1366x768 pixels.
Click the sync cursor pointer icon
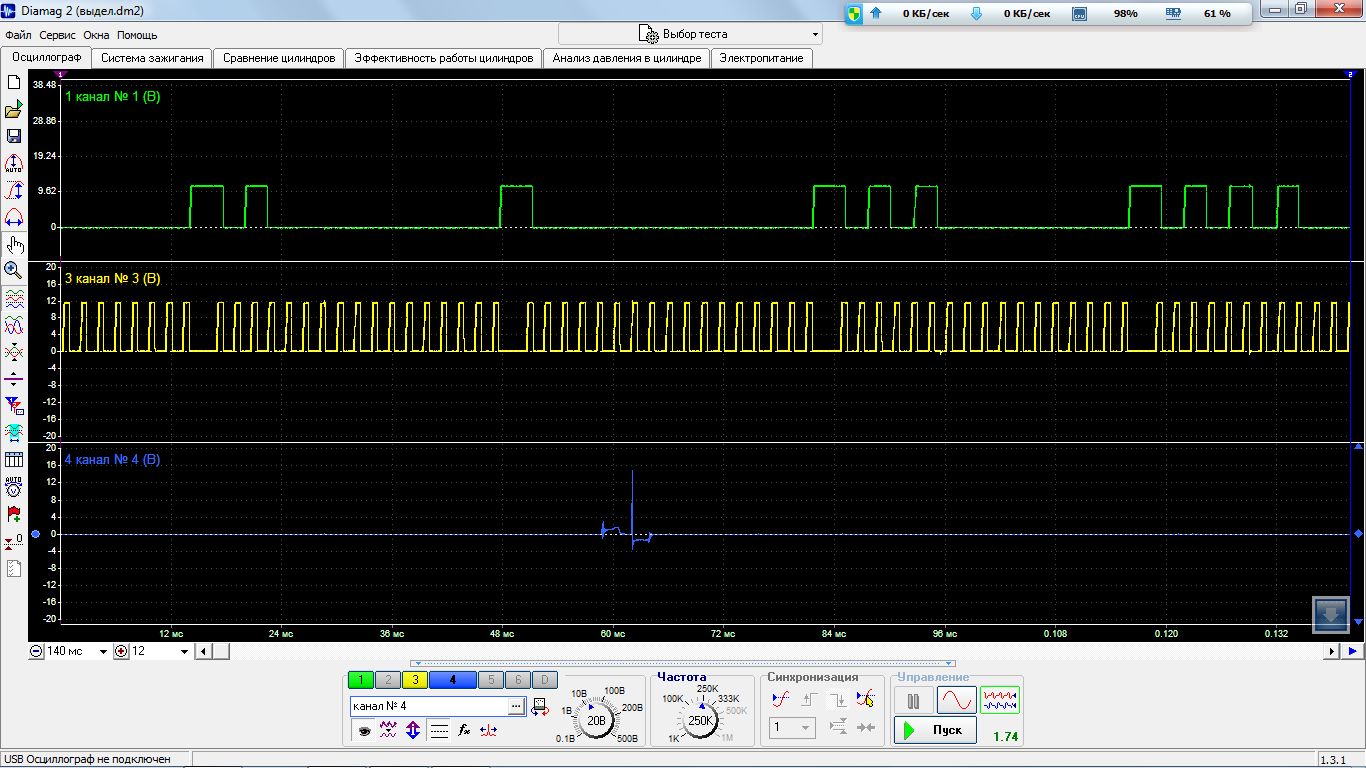point(866,699)
